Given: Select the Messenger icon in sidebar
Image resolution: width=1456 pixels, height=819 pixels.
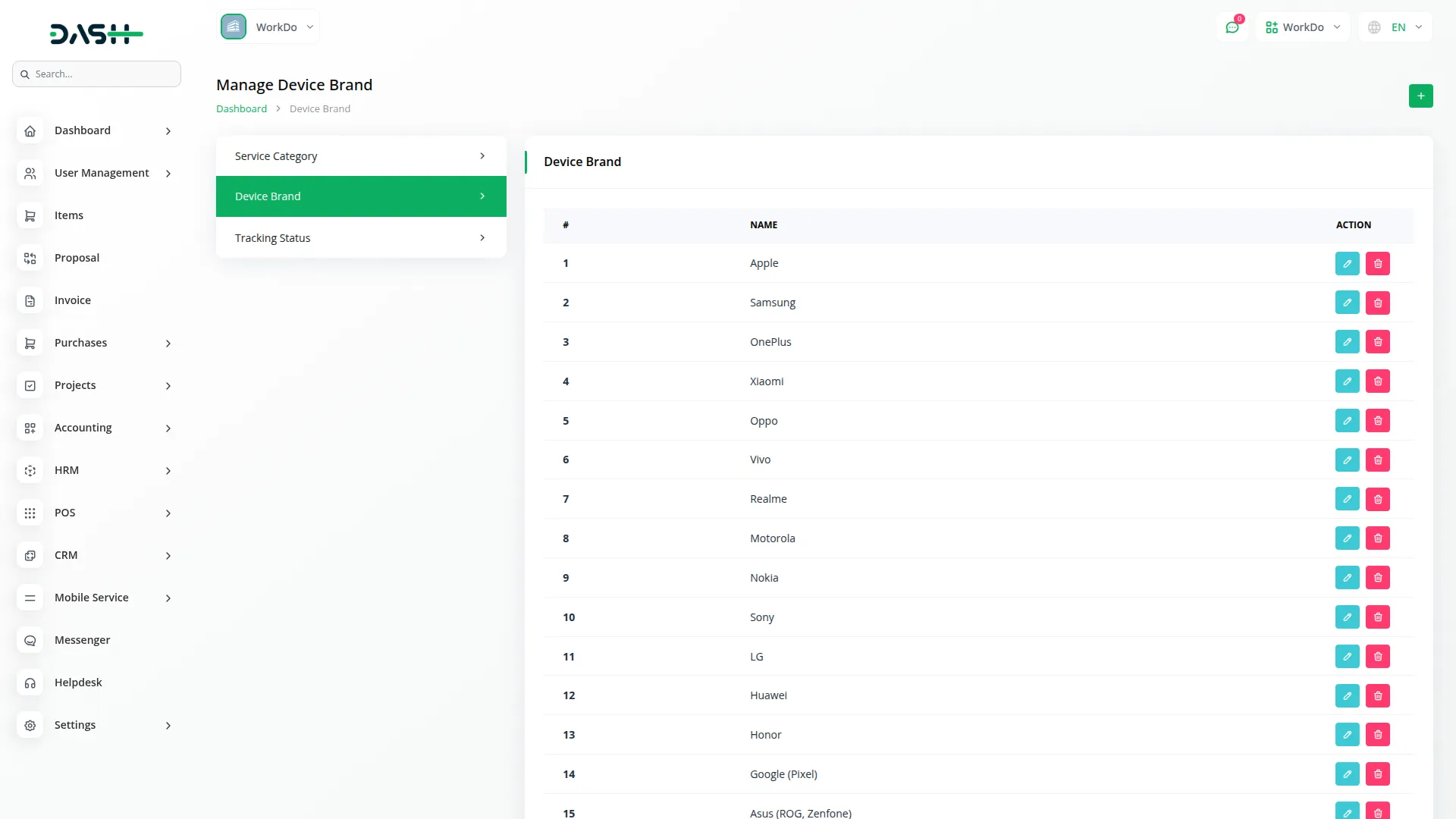Looking at the screenshot, I should point(30,640).
